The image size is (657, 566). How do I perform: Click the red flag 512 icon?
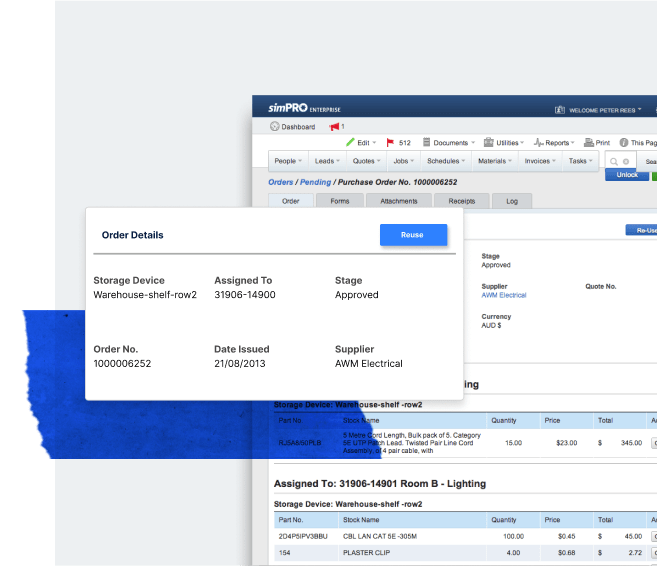pyautogui.click(x=390, y=142)
